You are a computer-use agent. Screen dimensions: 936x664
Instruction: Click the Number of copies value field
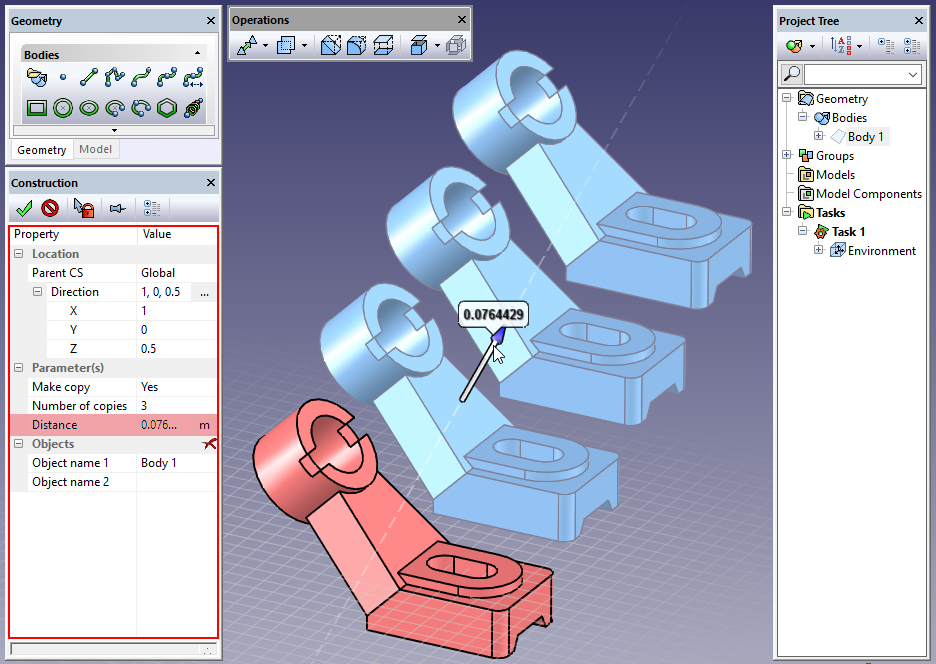click(x=175, y=406)
